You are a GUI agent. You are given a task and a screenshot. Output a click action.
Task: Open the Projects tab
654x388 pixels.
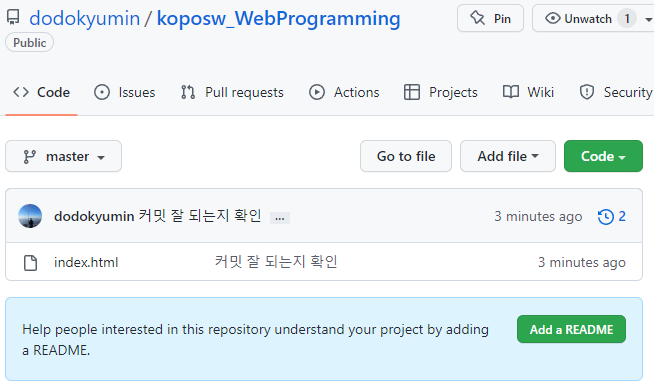(440, 92)
